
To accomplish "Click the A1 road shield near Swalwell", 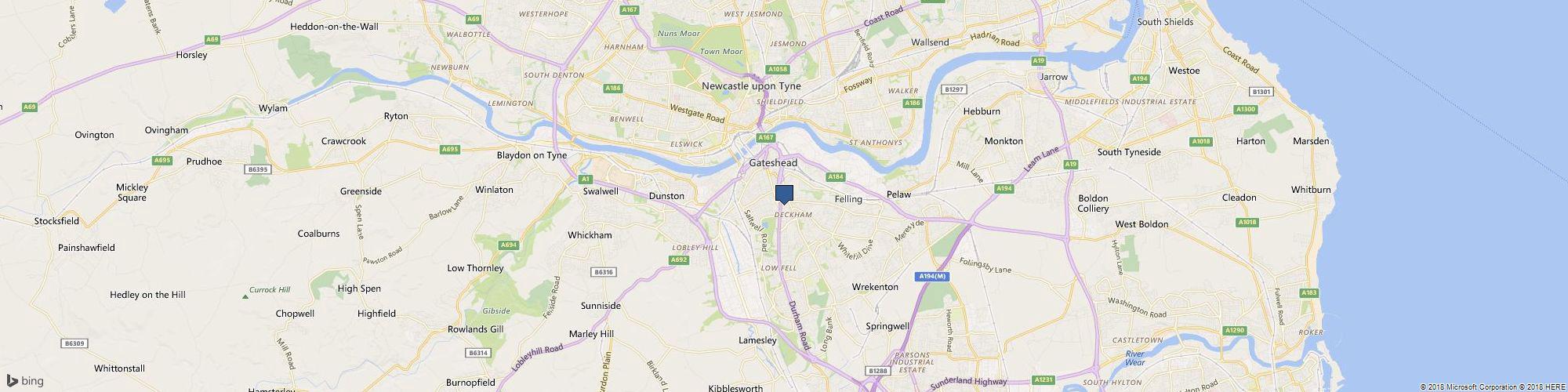I will 584,178.
